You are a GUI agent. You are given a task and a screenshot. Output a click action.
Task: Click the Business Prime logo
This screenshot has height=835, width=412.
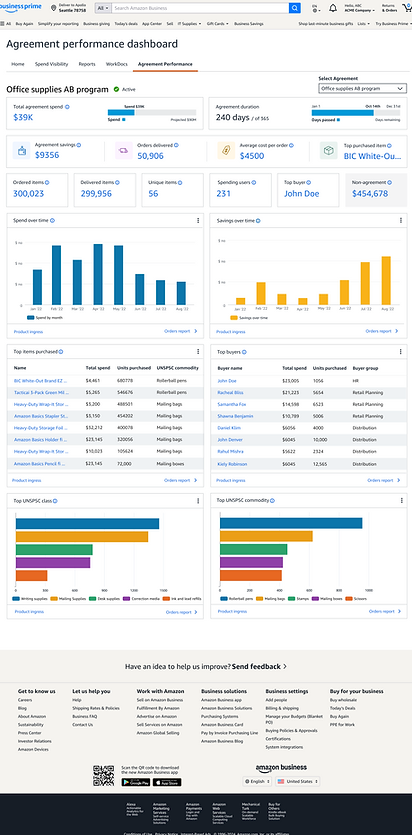(21, 6)
